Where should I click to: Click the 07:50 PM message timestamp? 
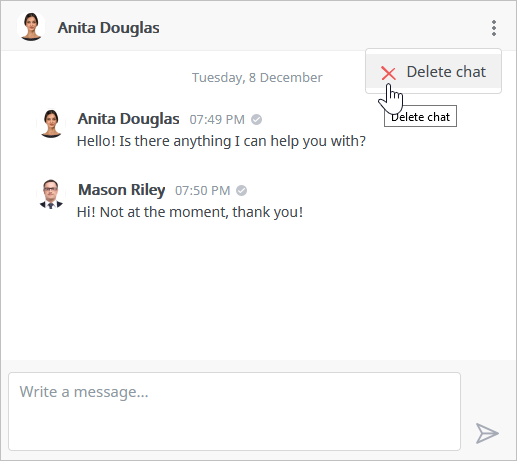click(x=203, y=191)
